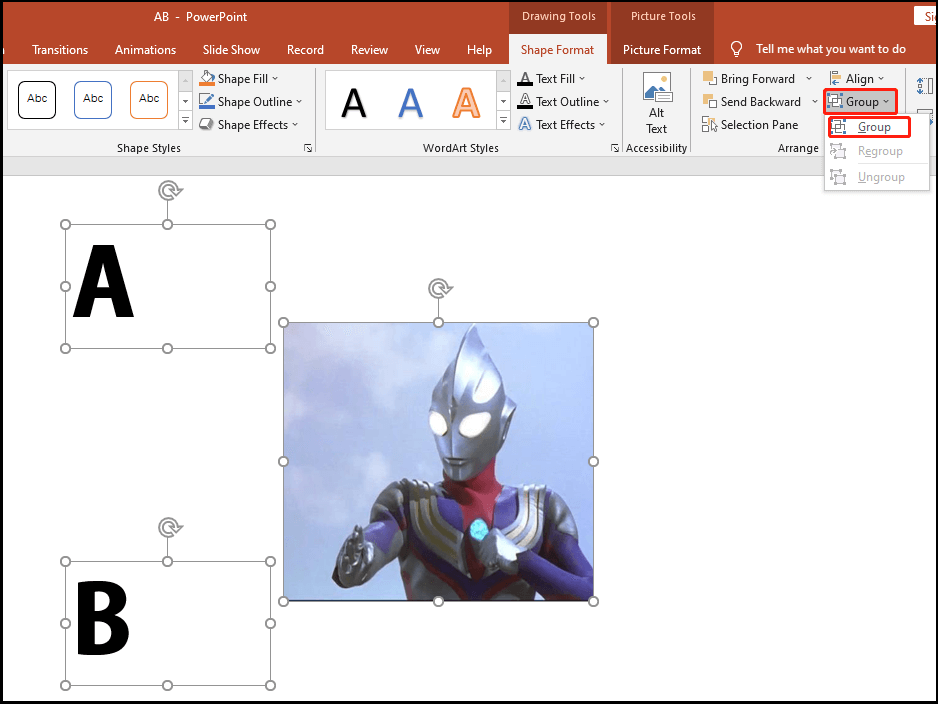Select the Ultraman picture on the slide
Image resolution: width=938 pixels, height=704 pixels.
(x=438, y=462)
